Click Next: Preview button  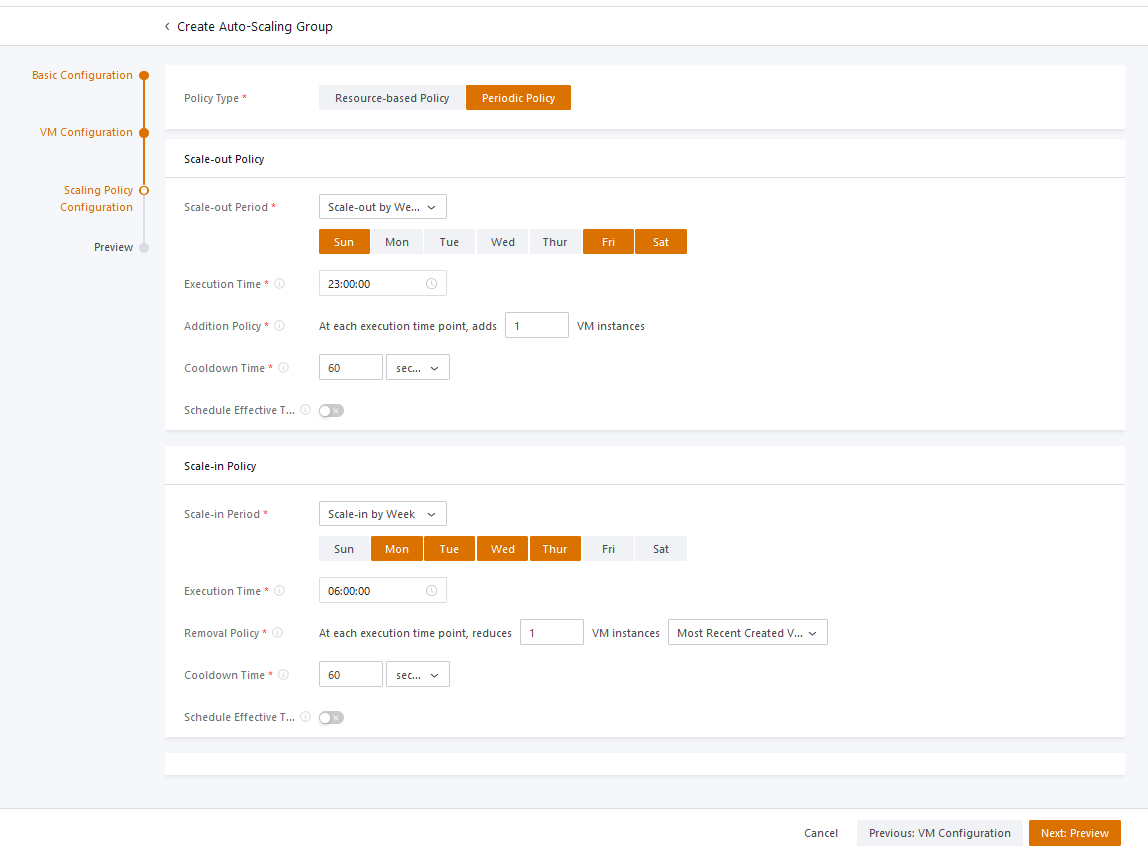coord(1074,833)
